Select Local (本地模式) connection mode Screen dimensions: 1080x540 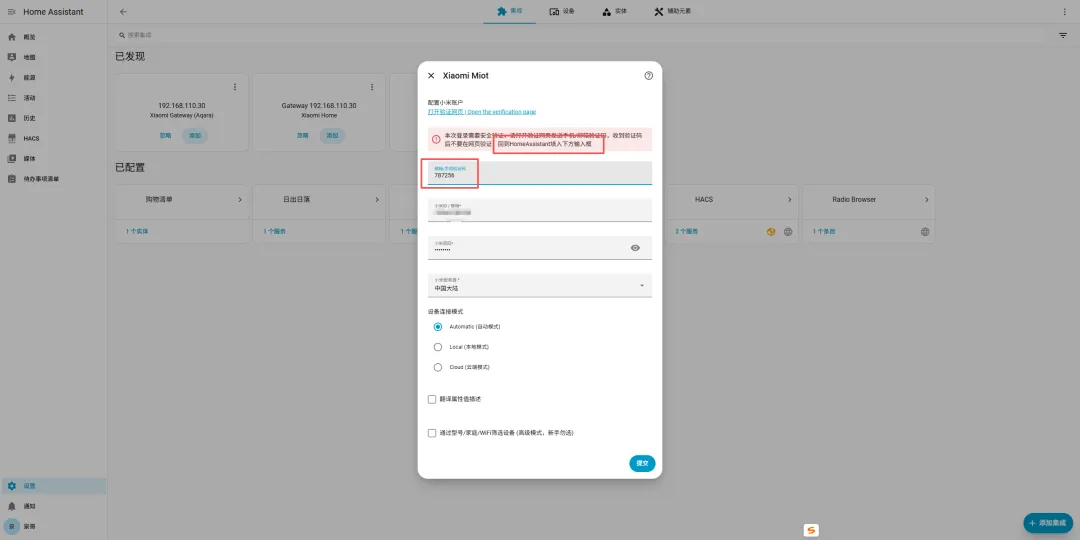(438, 347)
